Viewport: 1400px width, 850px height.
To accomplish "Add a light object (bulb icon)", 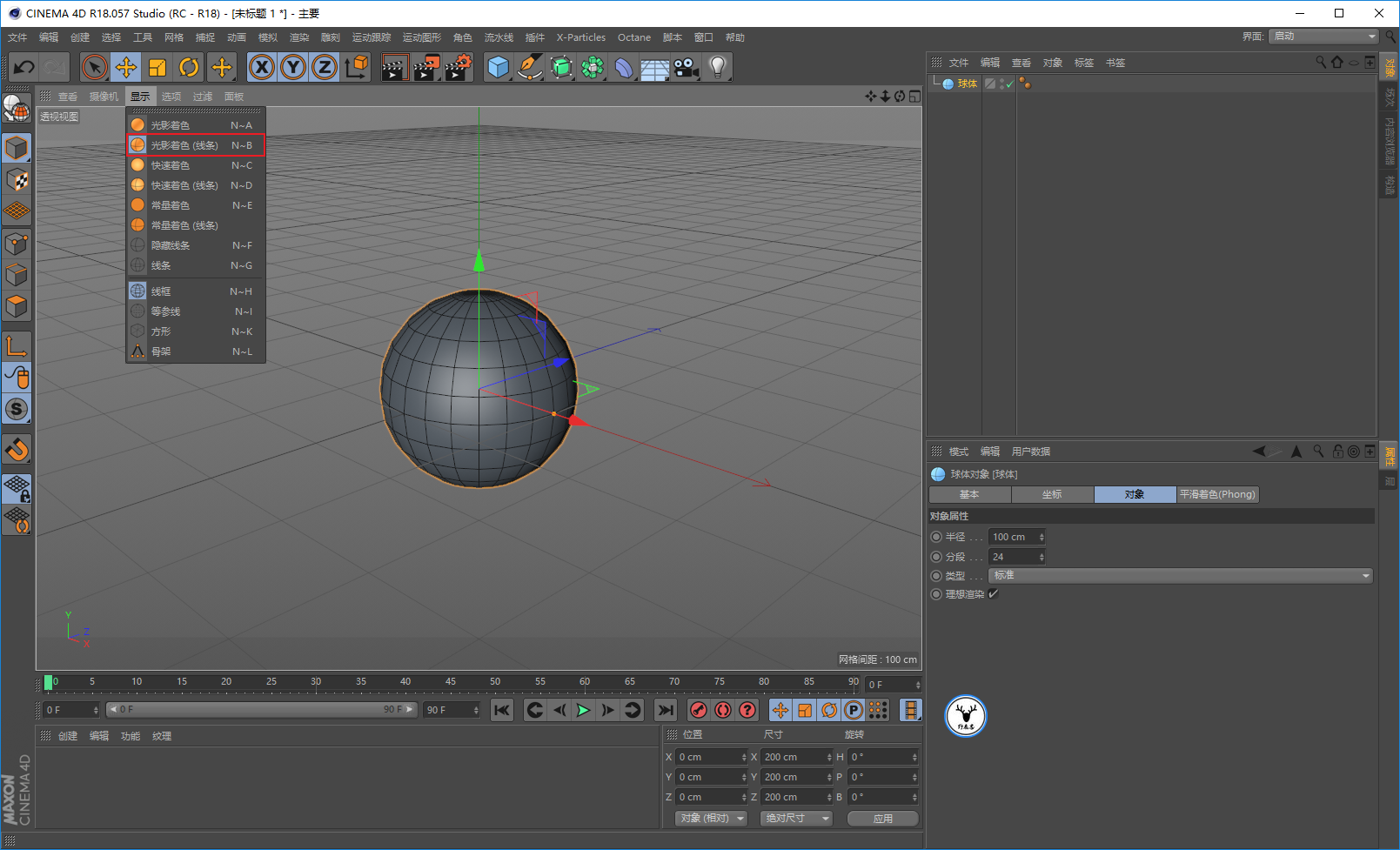I will click(x=718, y=67).
